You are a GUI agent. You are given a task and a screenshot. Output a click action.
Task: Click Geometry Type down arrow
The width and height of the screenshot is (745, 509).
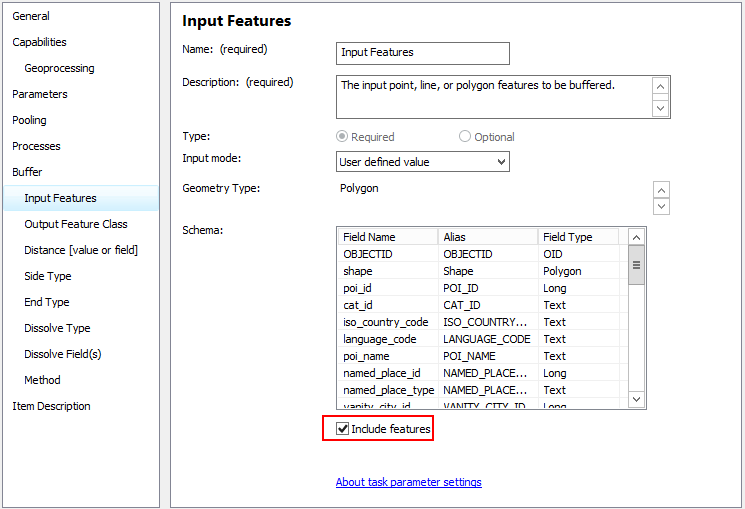tap(660, 206)
